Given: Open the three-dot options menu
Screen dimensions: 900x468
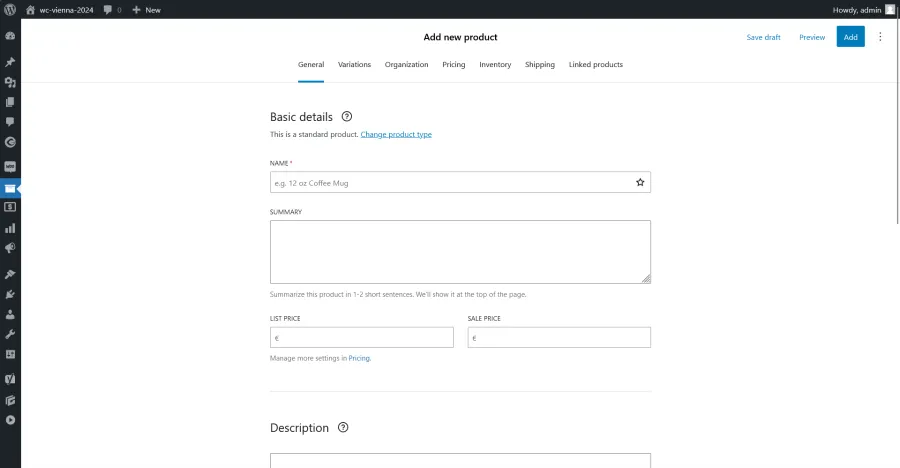Looking at the screenshot, I should click(x=880, y=37).
